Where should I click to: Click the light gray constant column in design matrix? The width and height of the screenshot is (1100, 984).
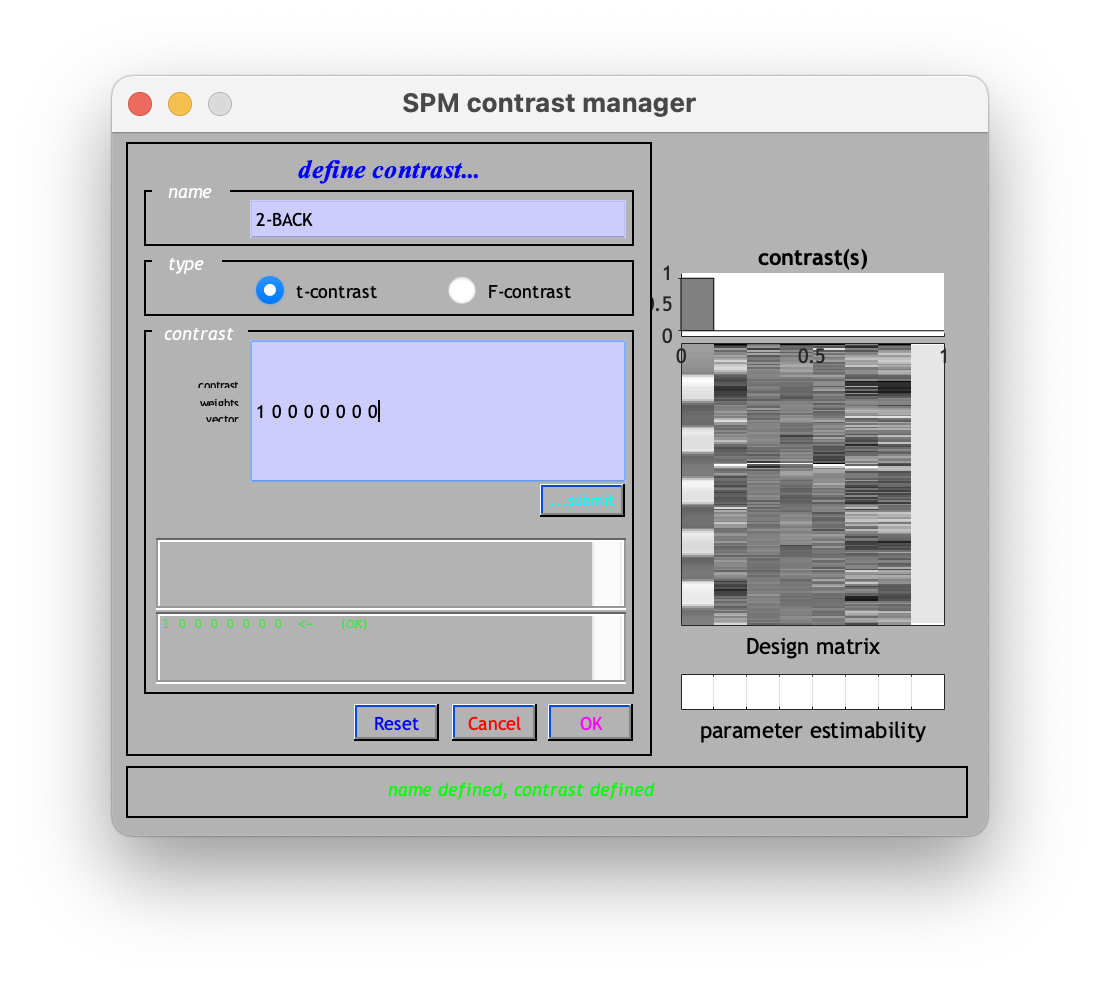coord(928,485)
